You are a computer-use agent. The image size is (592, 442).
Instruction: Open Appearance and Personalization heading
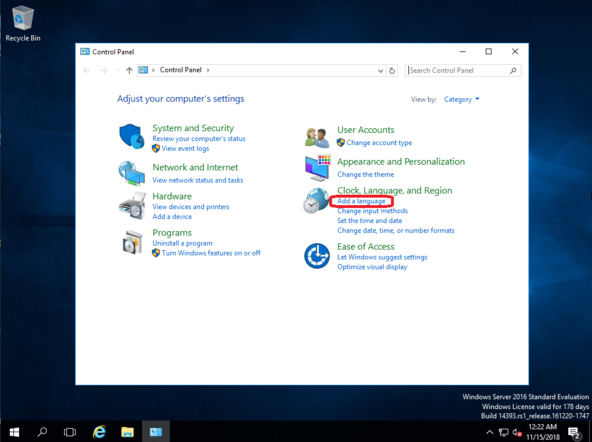pos(401,162)
